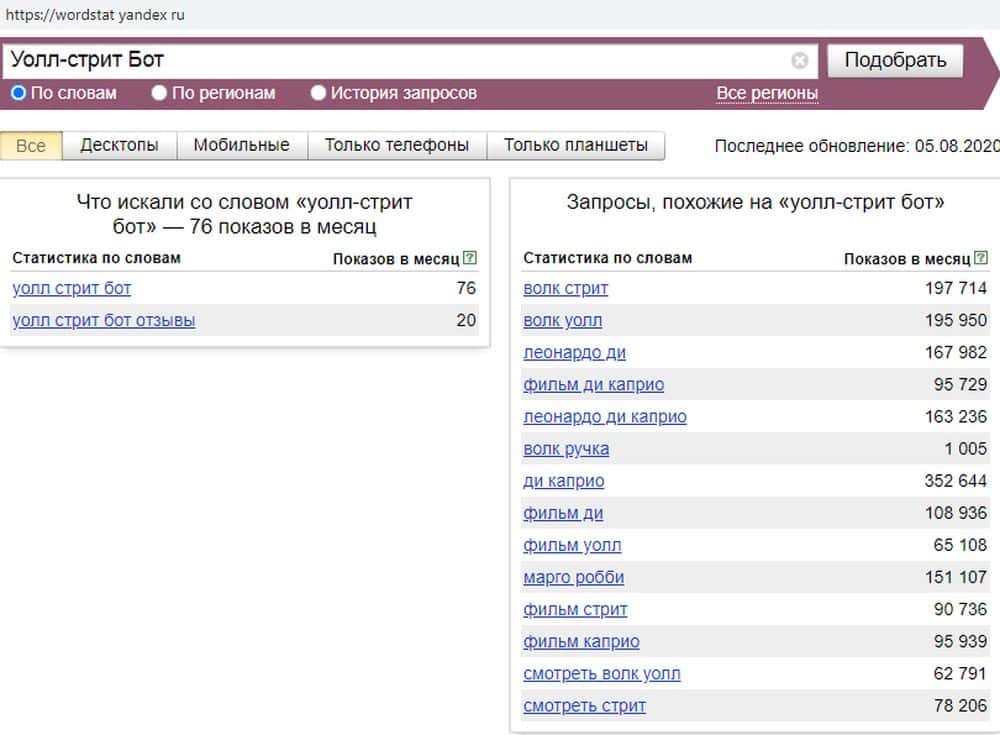Click the 'Запросы, похожие на' heading
This screenshot has width=1000, height=735.
[755, 202]
